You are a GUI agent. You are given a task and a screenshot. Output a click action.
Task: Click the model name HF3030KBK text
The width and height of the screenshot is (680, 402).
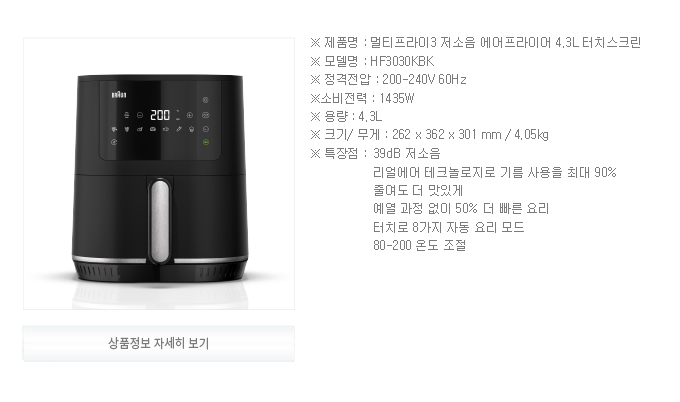coord(402,61)
